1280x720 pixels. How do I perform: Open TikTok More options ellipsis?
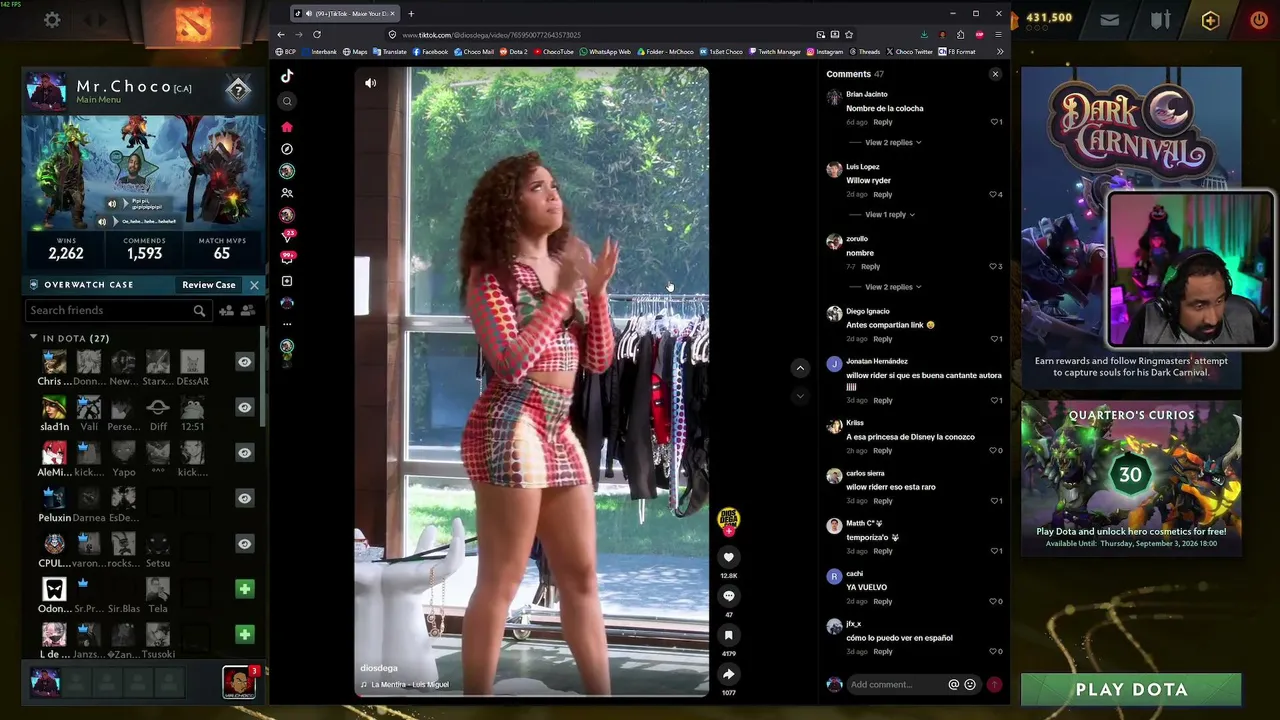287,324
